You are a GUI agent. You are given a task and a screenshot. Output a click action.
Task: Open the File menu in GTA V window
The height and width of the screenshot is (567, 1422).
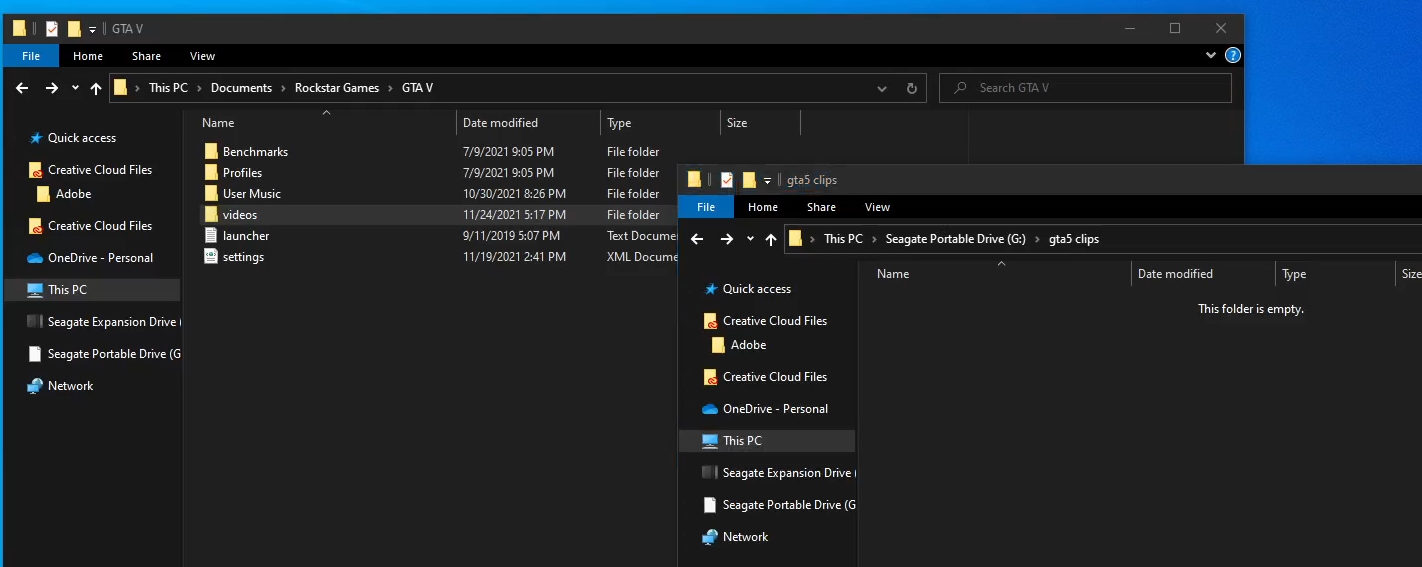click(x=31, y=56)
